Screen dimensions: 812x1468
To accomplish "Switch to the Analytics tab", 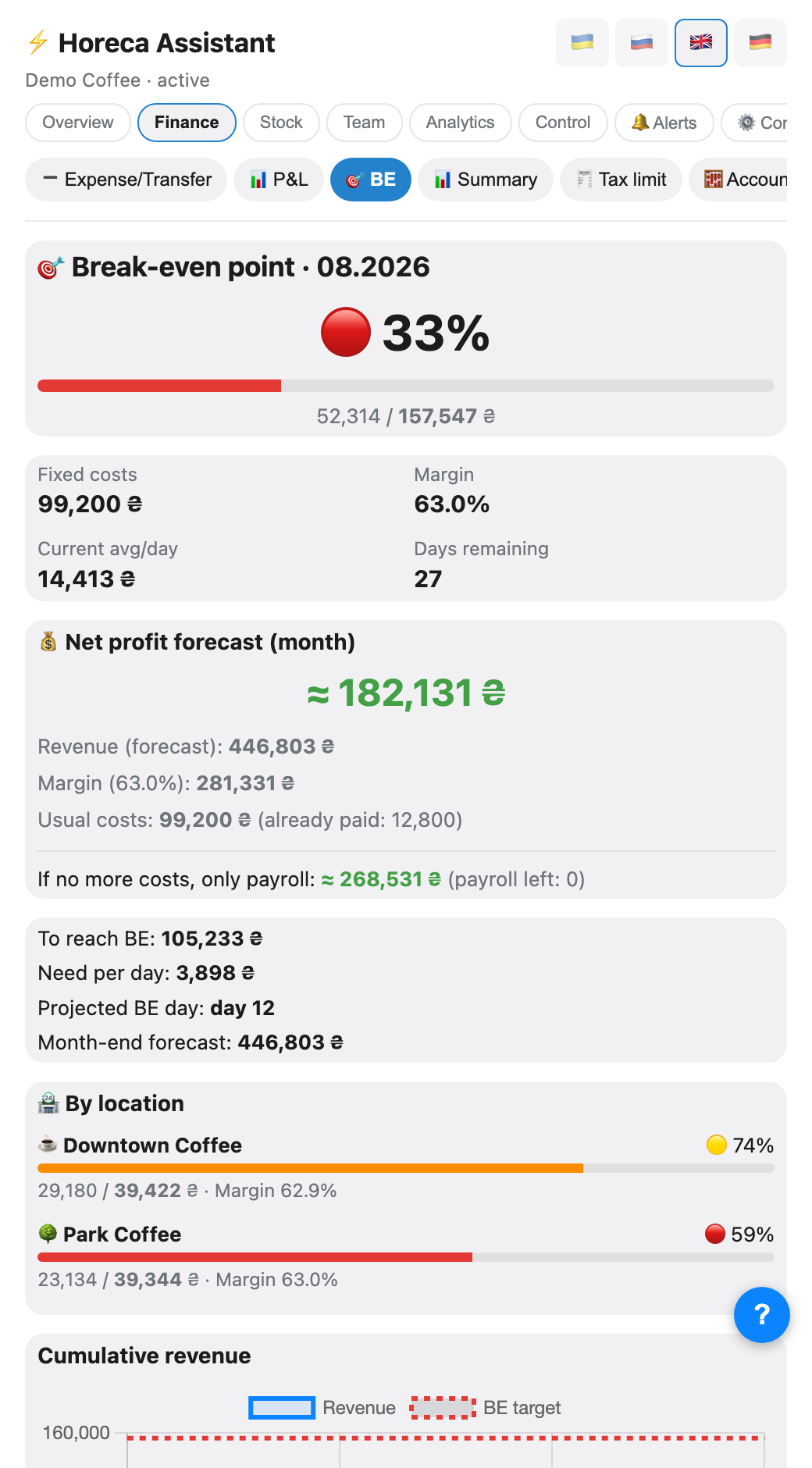I will coord(460,123).
